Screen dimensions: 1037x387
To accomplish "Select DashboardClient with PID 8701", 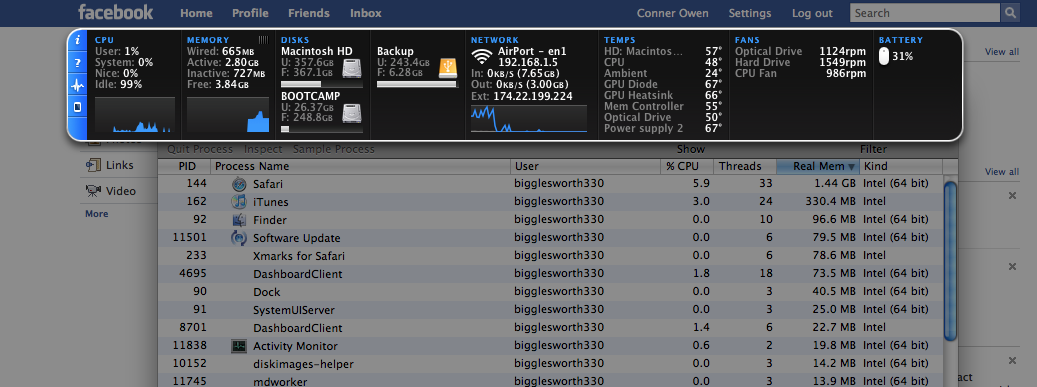I will click(x=550, y=328).
